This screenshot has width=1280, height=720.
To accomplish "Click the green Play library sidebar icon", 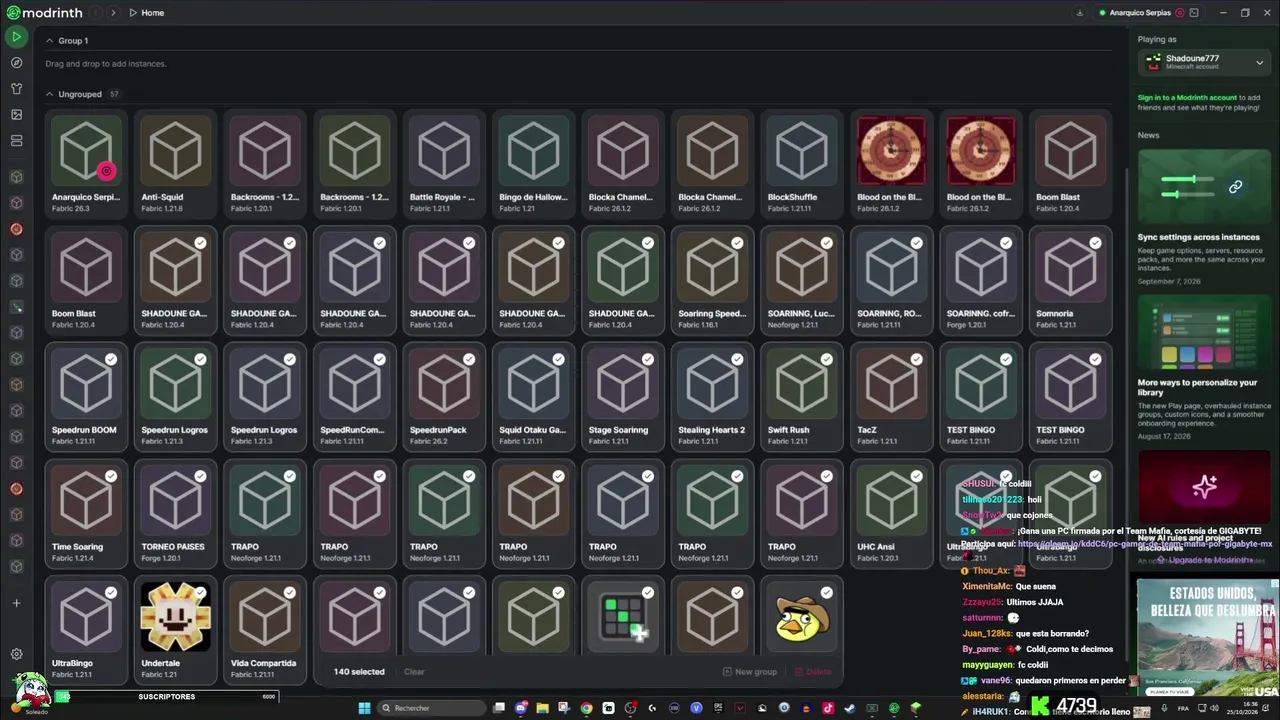I will coord(16,36).
